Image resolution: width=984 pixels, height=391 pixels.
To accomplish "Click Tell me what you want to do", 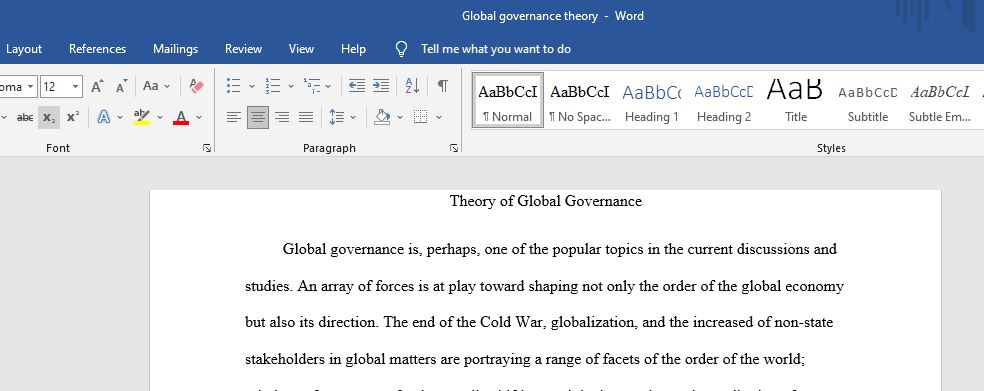I will pyautogui.click(x=496, y=49).
